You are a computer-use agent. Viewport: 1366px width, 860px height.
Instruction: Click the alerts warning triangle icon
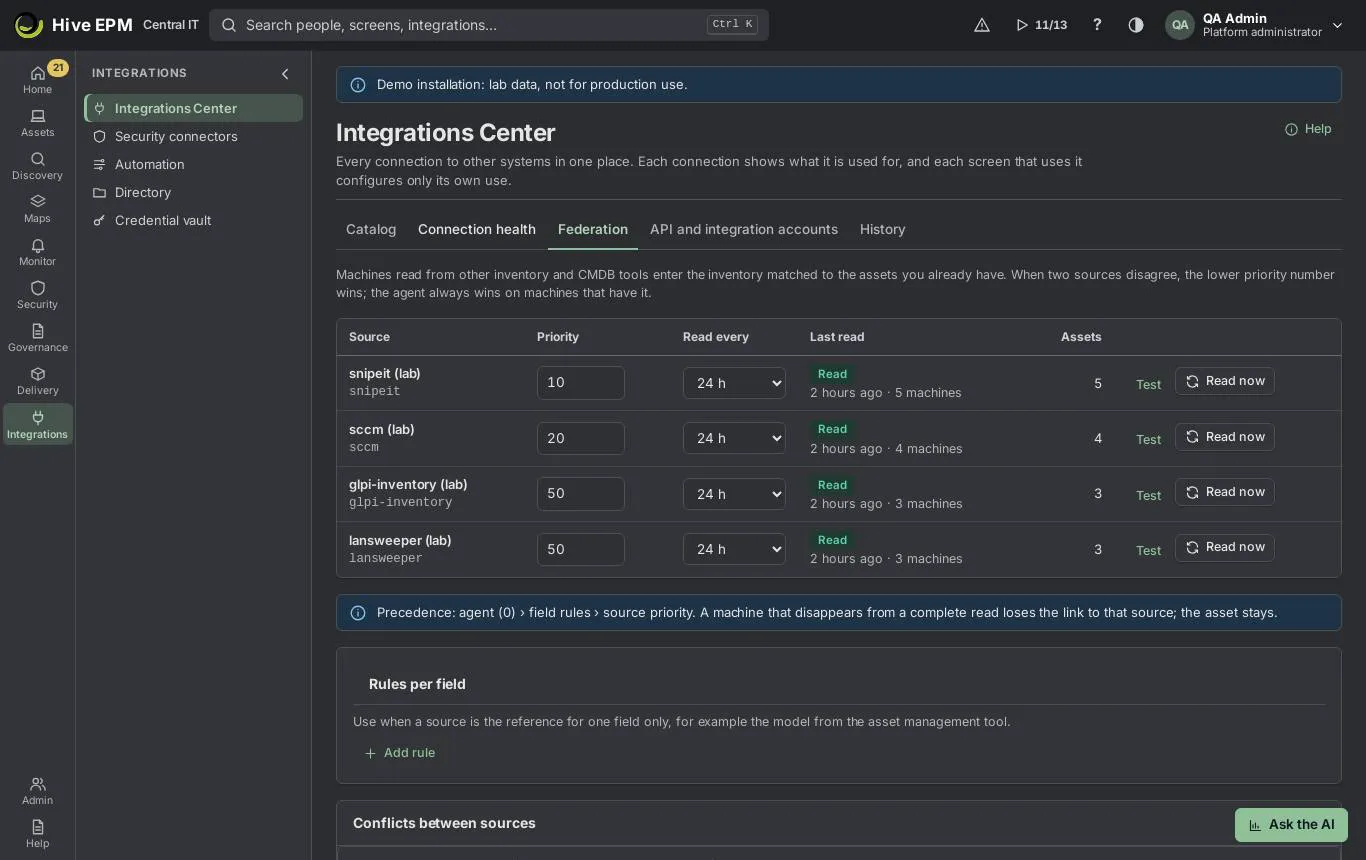pyautogui.click(x=982, y=25)
